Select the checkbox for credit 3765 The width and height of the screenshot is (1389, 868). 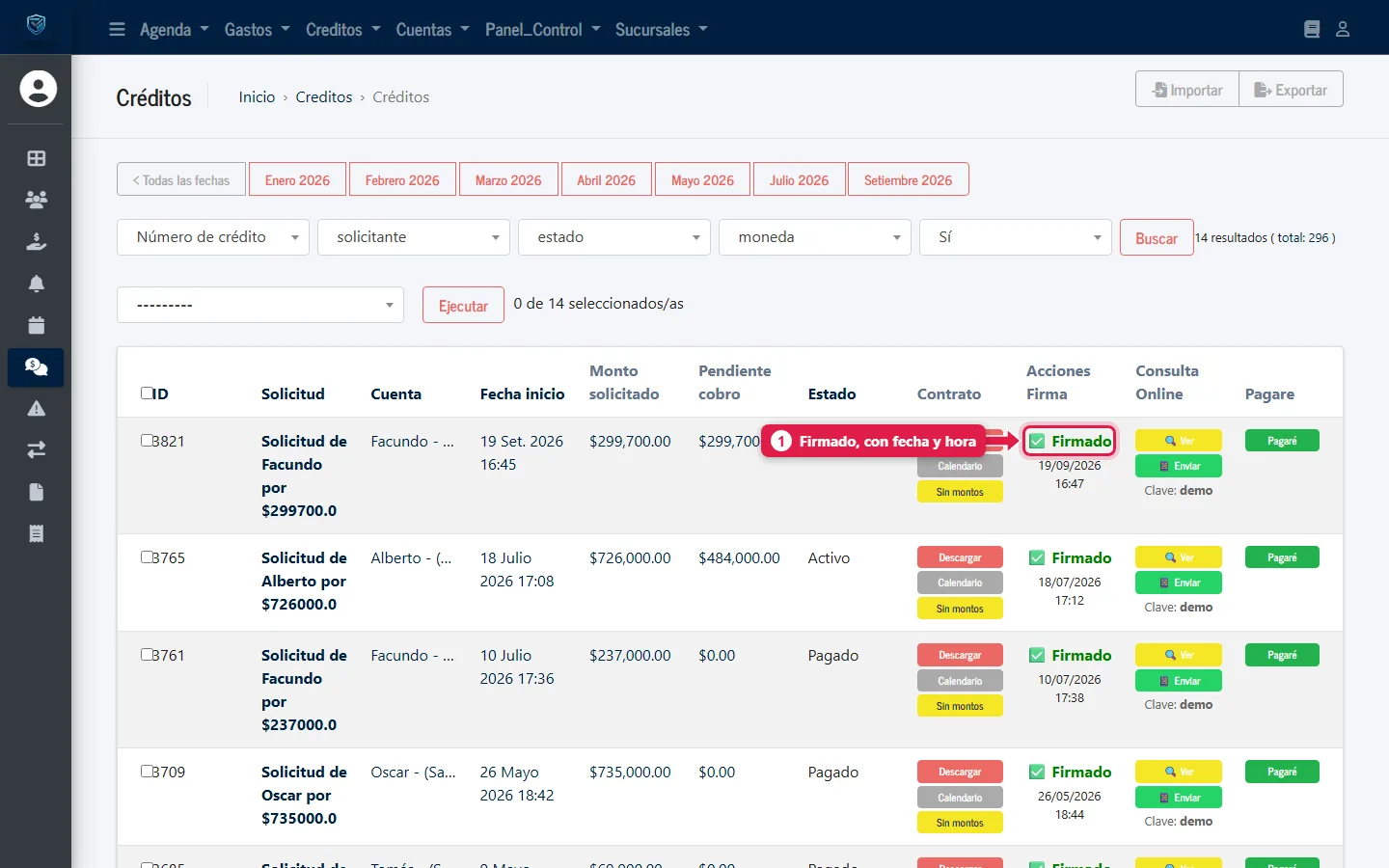[x=147, y=557]
